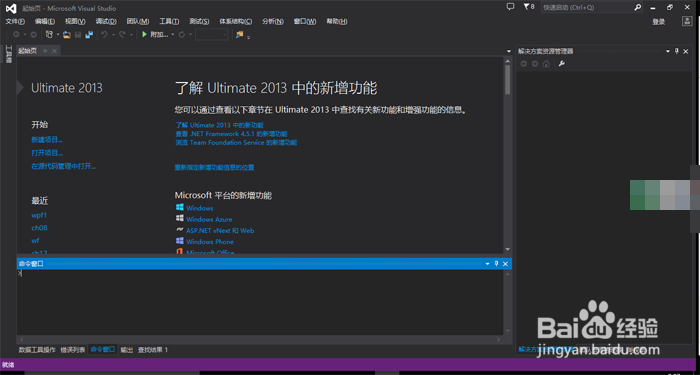Expand the Redo history dropdown arrow

tap(131, 34)
